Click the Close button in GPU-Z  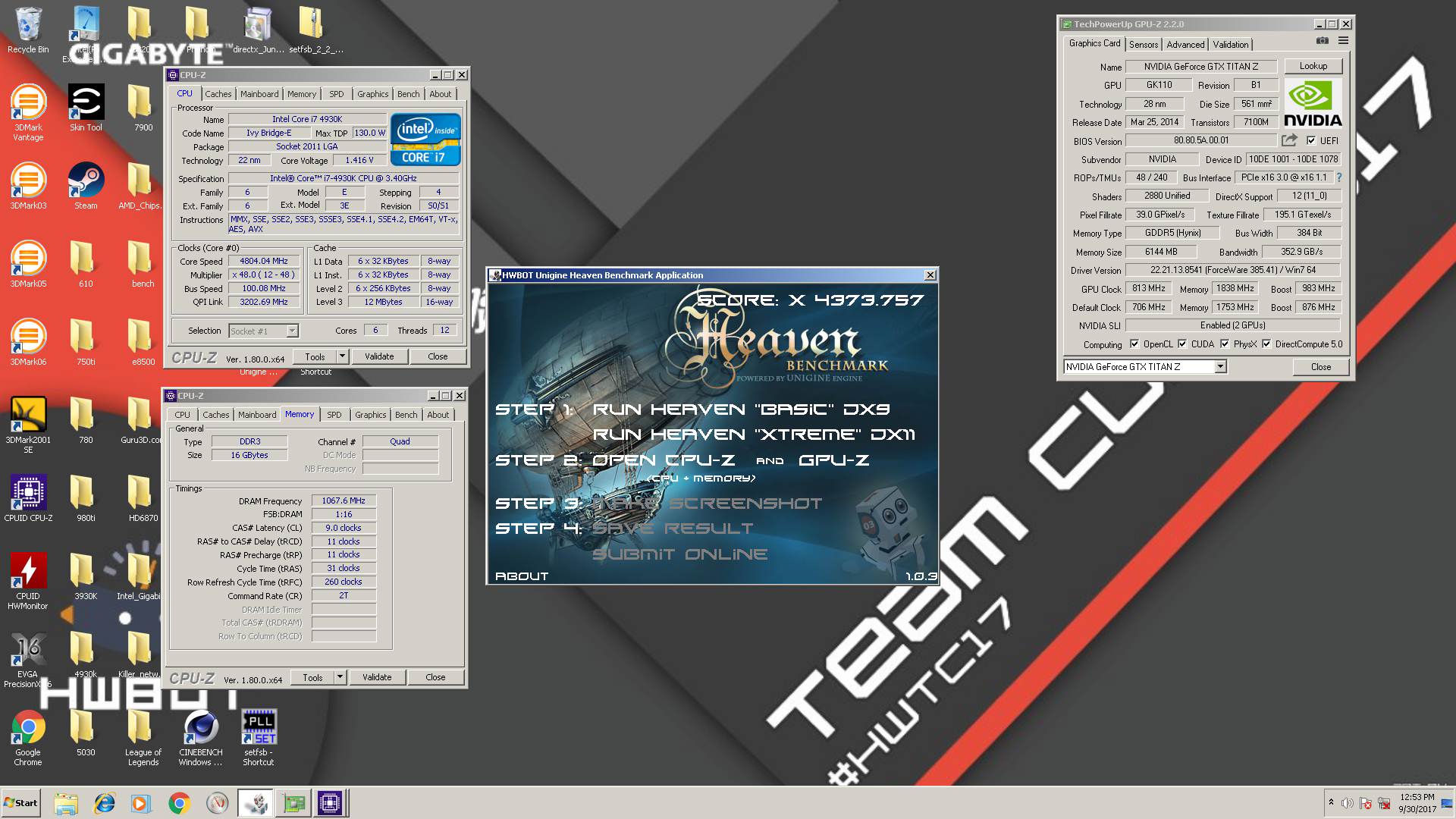[1321, 367]
